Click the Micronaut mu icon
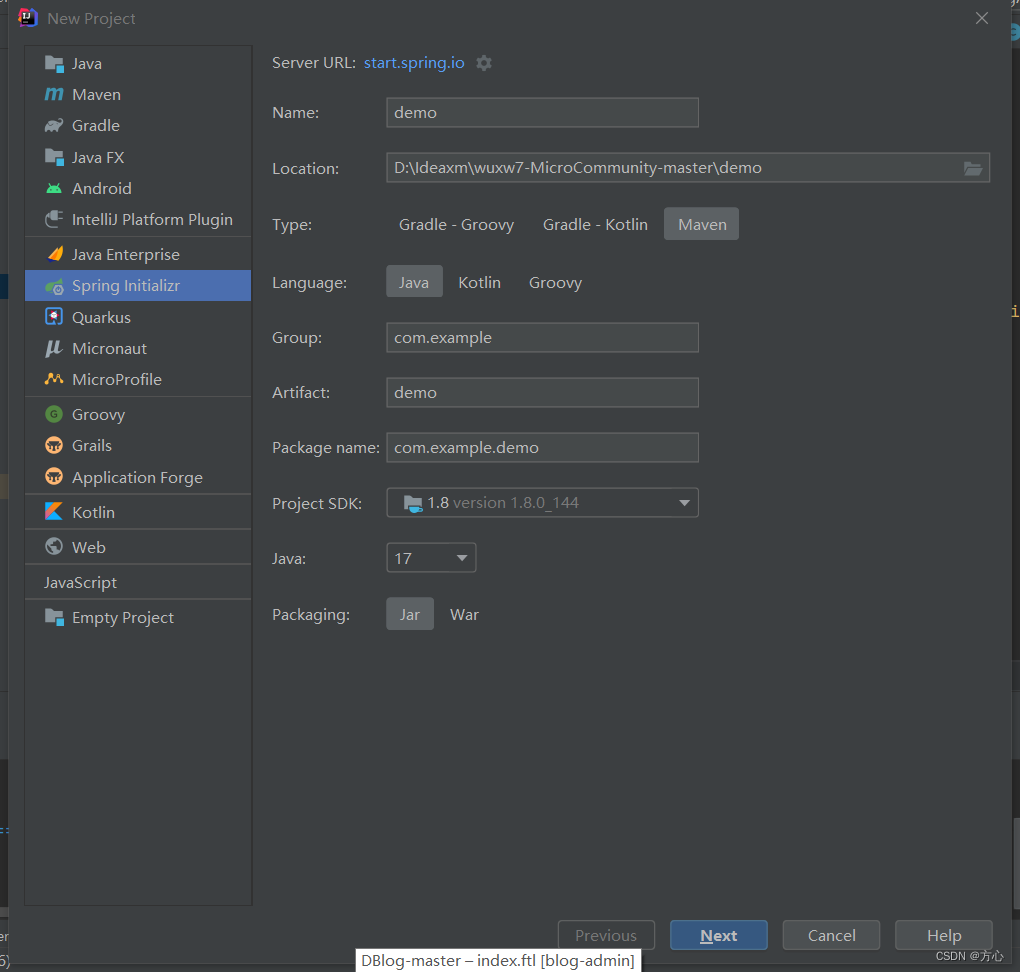 tap(53, 349)
